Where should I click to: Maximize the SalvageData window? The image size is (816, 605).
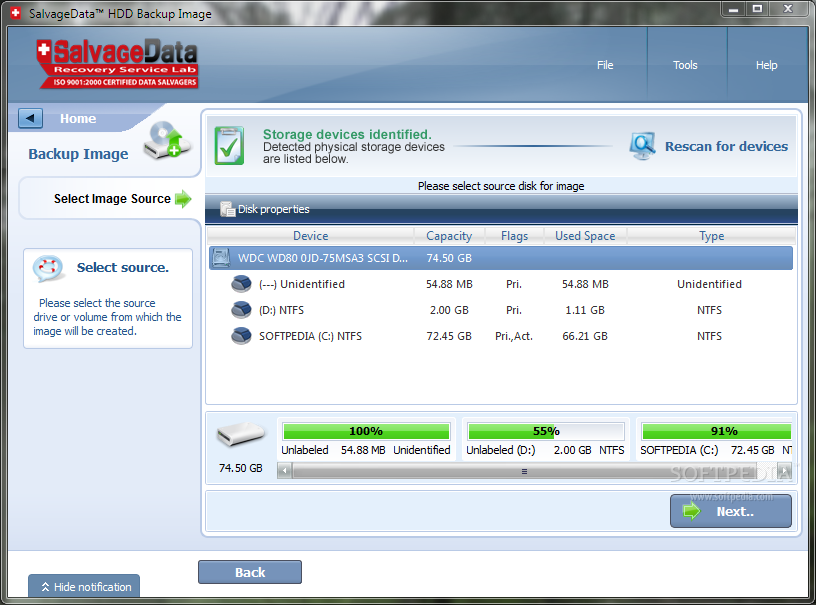(x=757, y=9)
